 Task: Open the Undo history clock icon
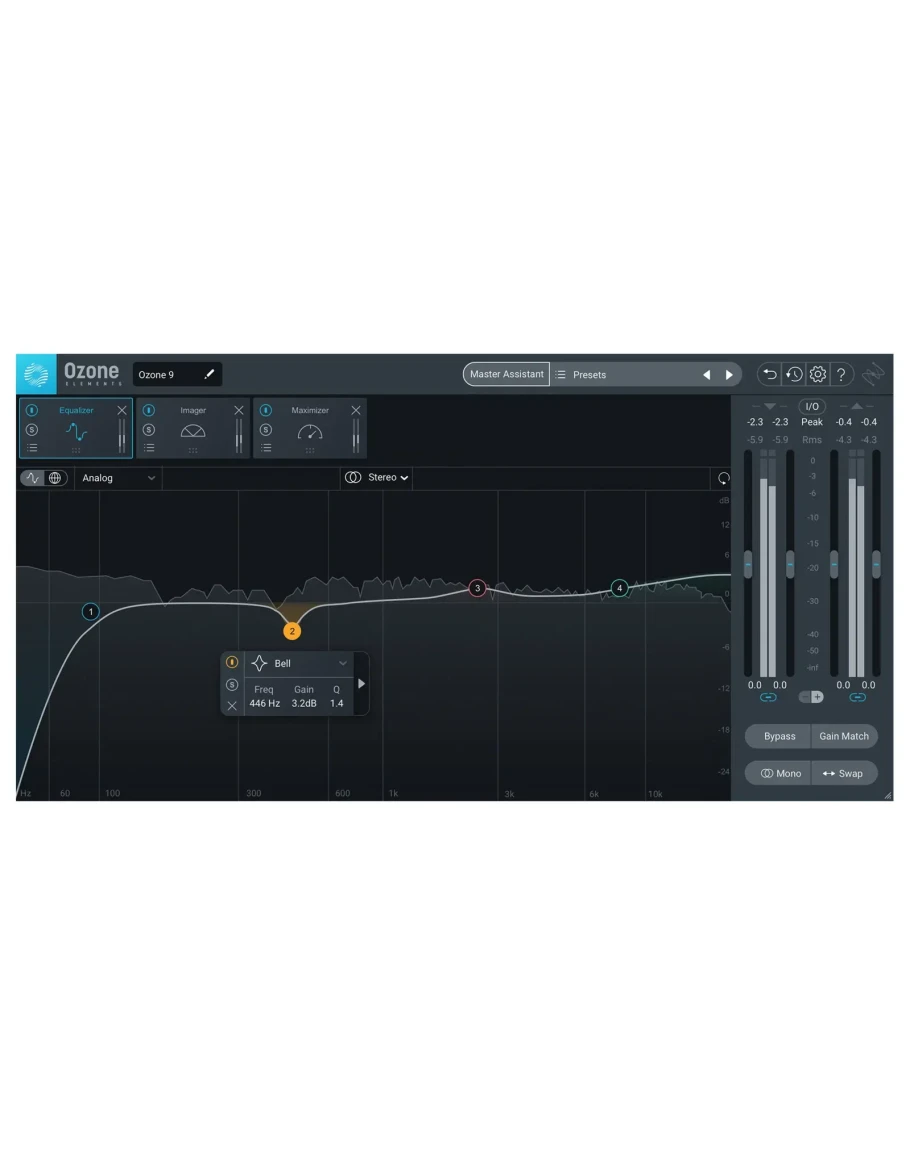pyautogui.click(x=794, y=375)
